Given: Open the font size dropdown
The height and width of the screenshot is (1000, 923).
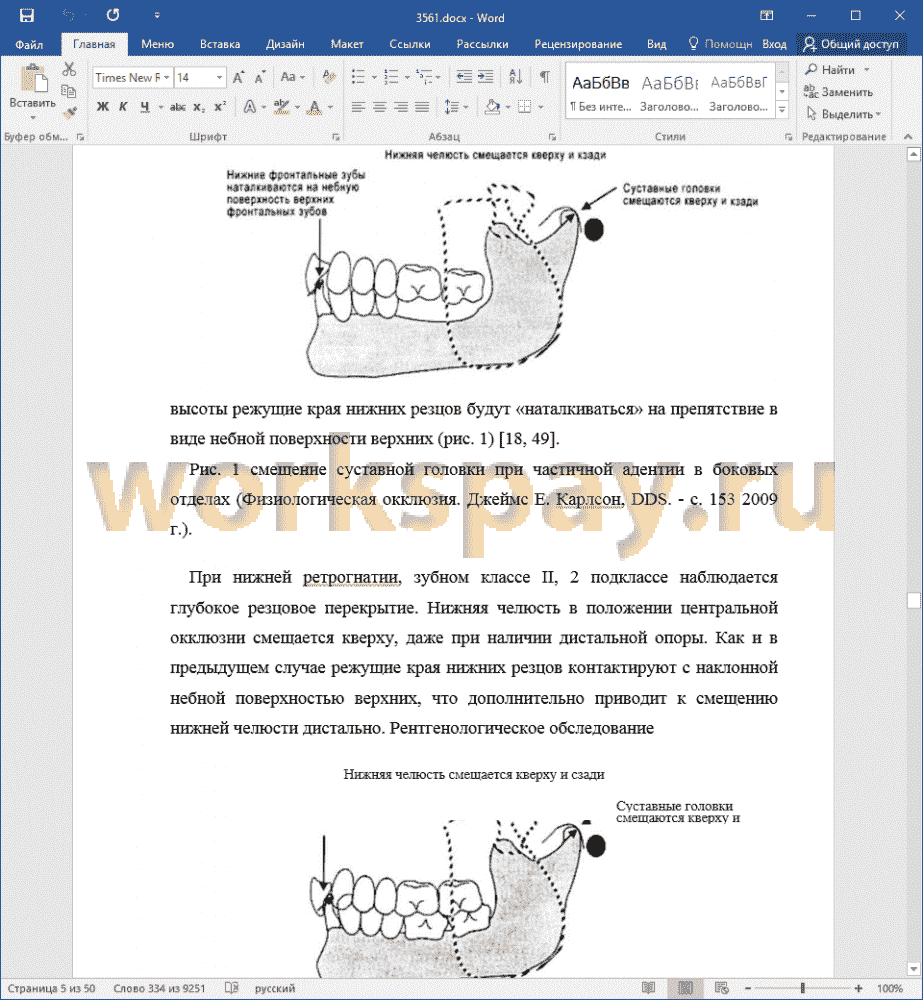Looking at the screenshot, I should click(x=219, y=78).
